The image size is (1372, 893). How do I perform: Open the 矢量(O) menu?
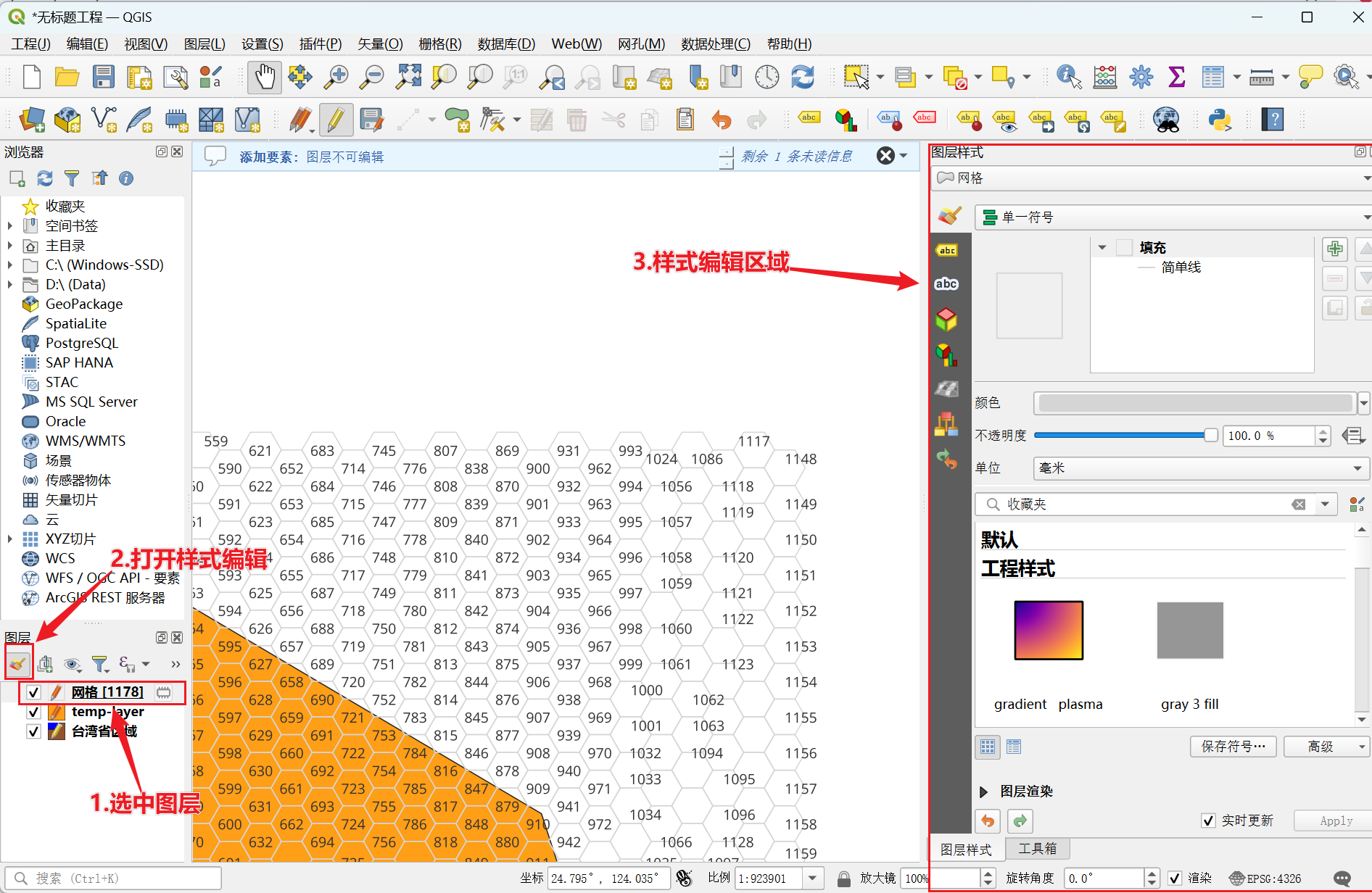coord(380,44)
